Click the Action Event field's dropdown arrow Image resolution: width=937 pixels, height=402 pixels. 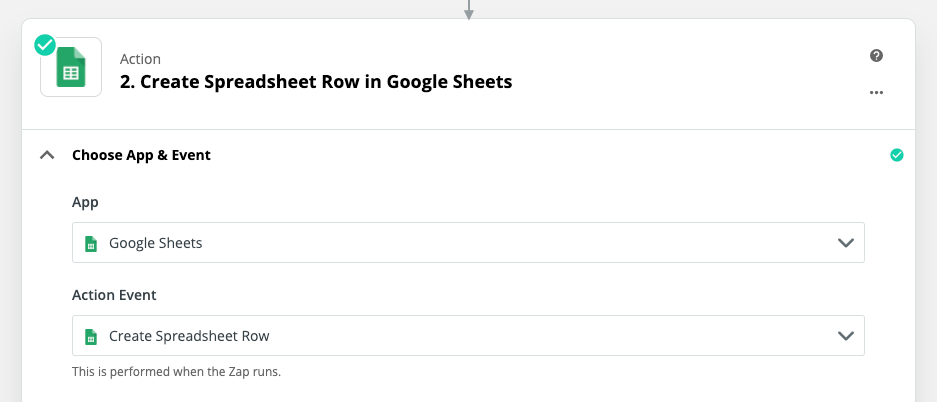pos(845,336)
